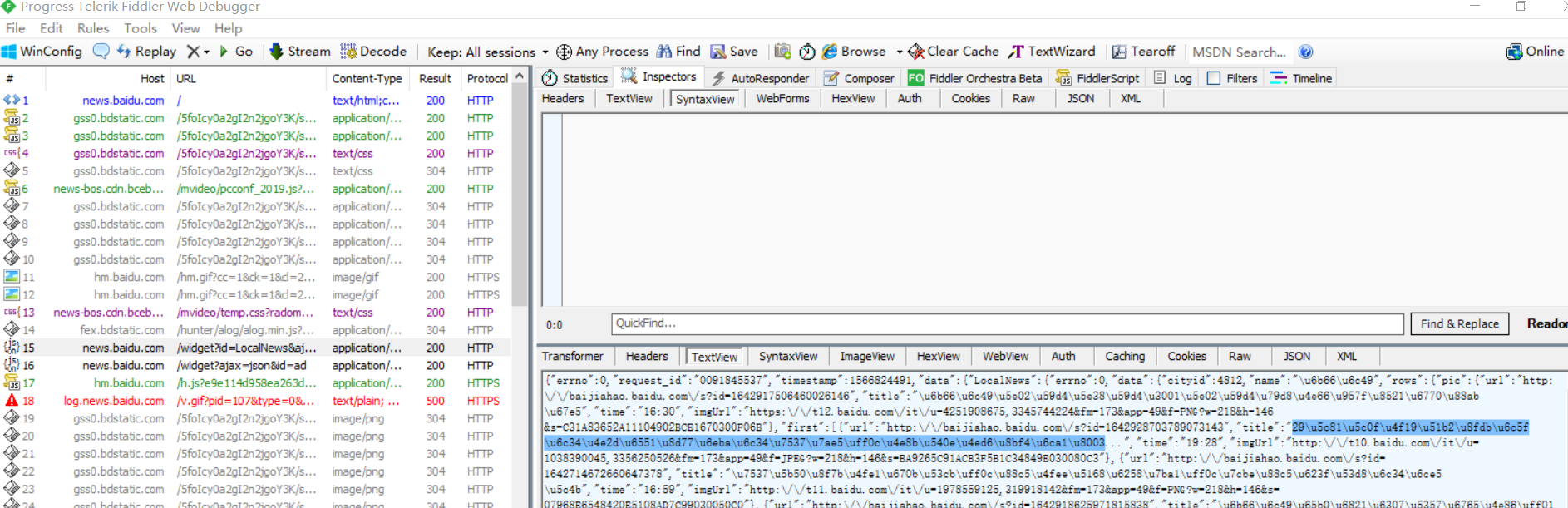Open Fiddler Orchestra Beta tab
This screenshot has width=1568, height=508.
pos(975,78)
